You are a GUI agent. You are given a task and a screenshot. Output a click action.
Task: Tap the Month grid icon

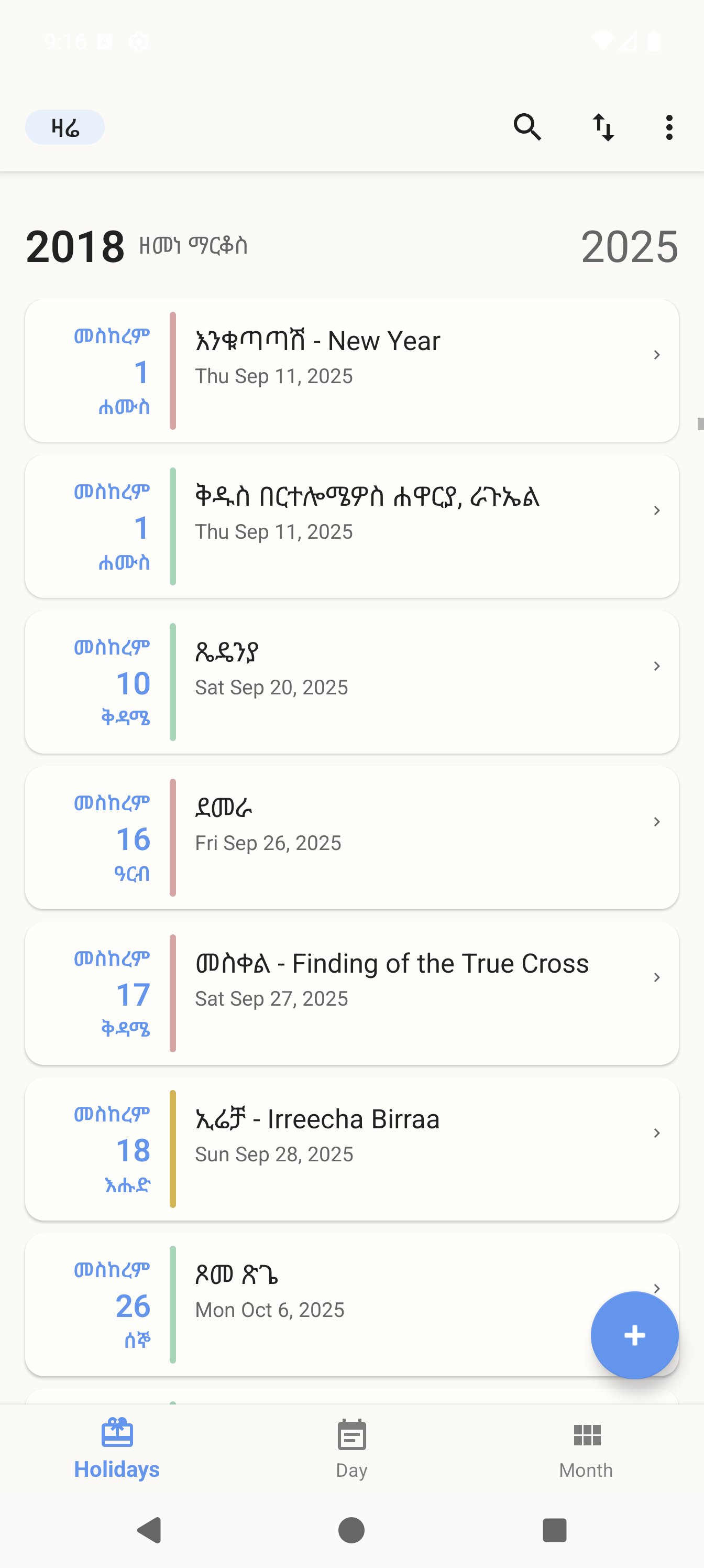(587, 1435)
